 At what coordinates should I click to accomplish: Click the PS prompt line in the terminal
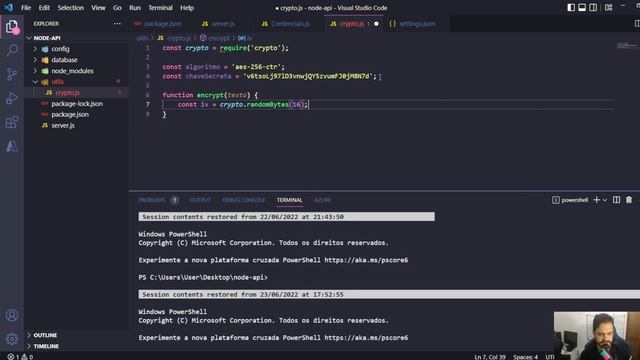203,278
